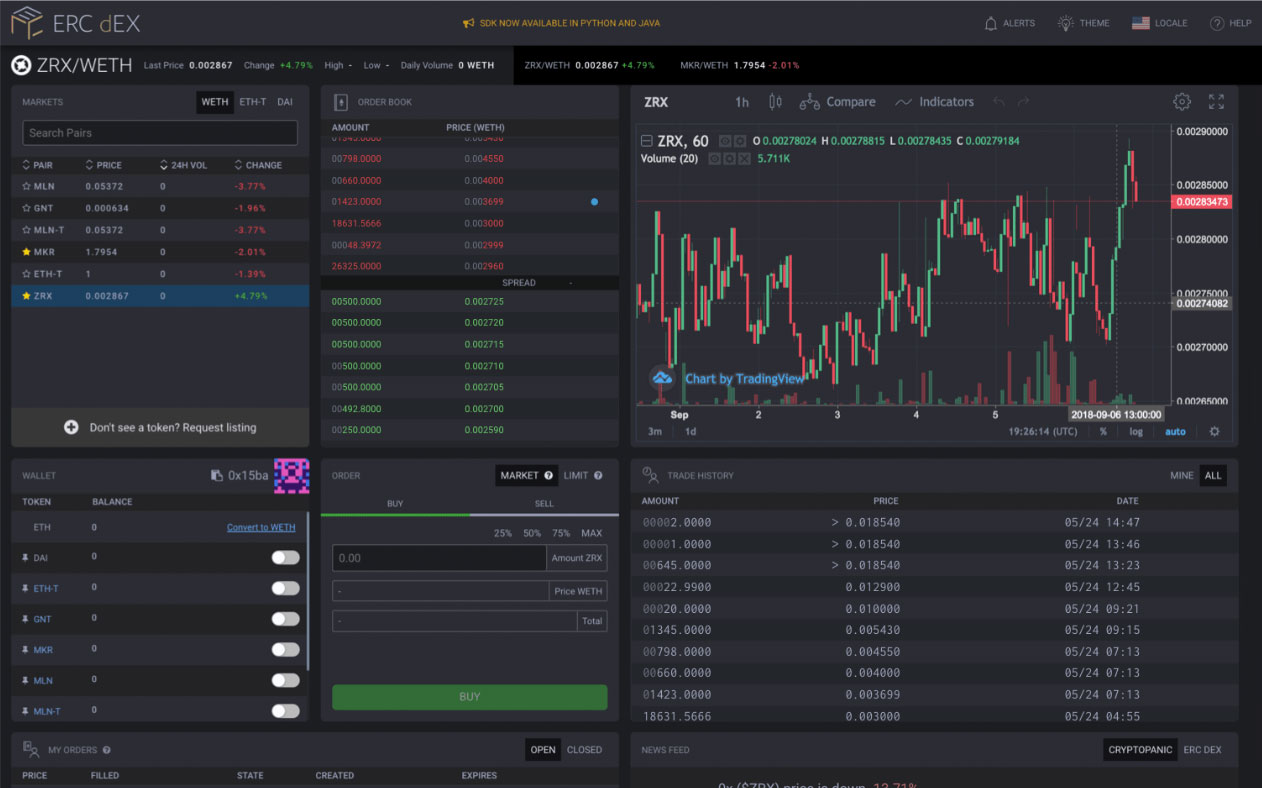
Task: Sort markets by the Price column
Action: pos(104,165)
